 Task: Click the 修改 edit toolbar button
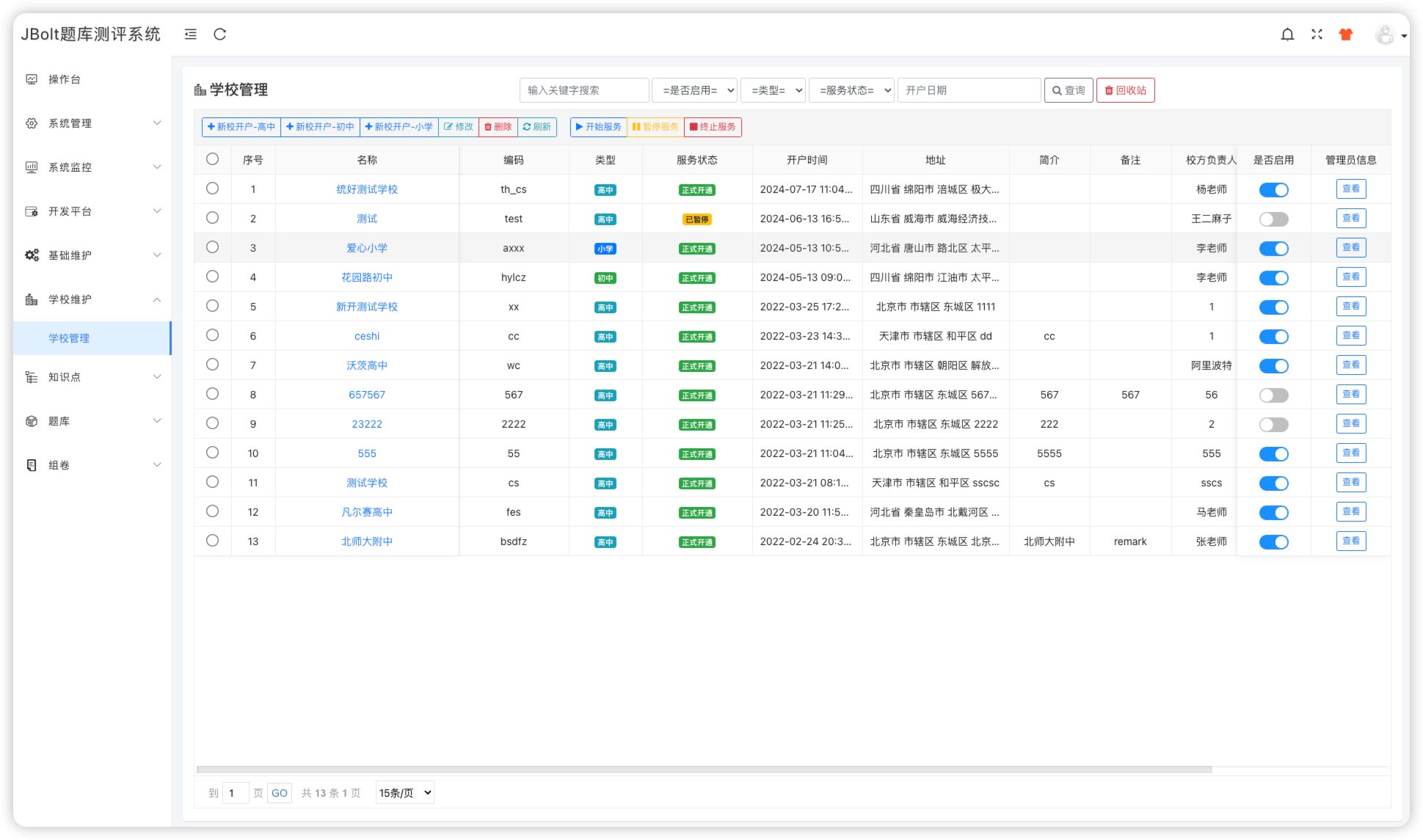coord(459,127)
